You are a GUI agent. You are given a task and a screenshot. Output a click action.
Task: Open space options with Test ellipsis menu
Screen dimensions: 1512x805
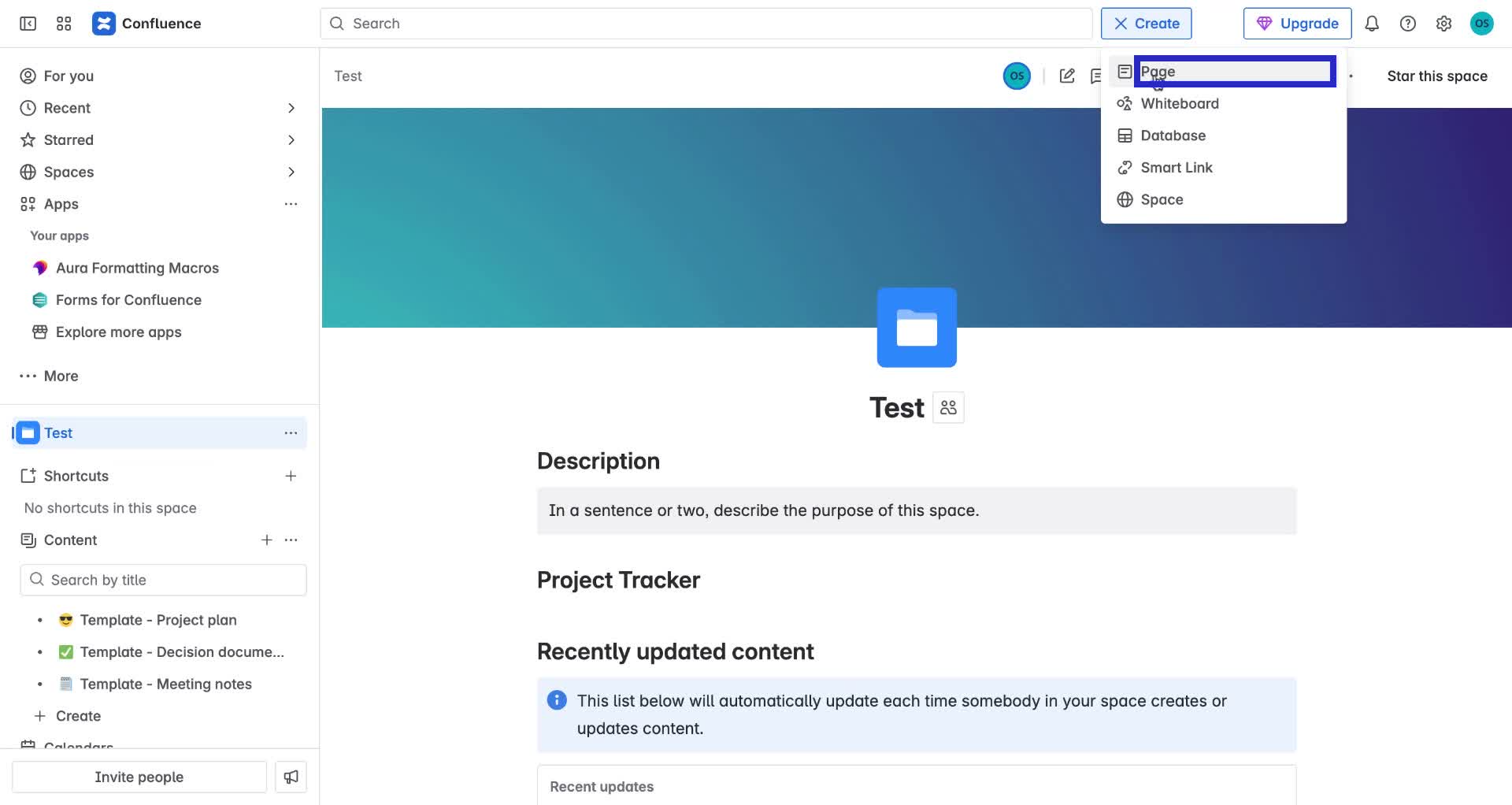click(291, 432)
